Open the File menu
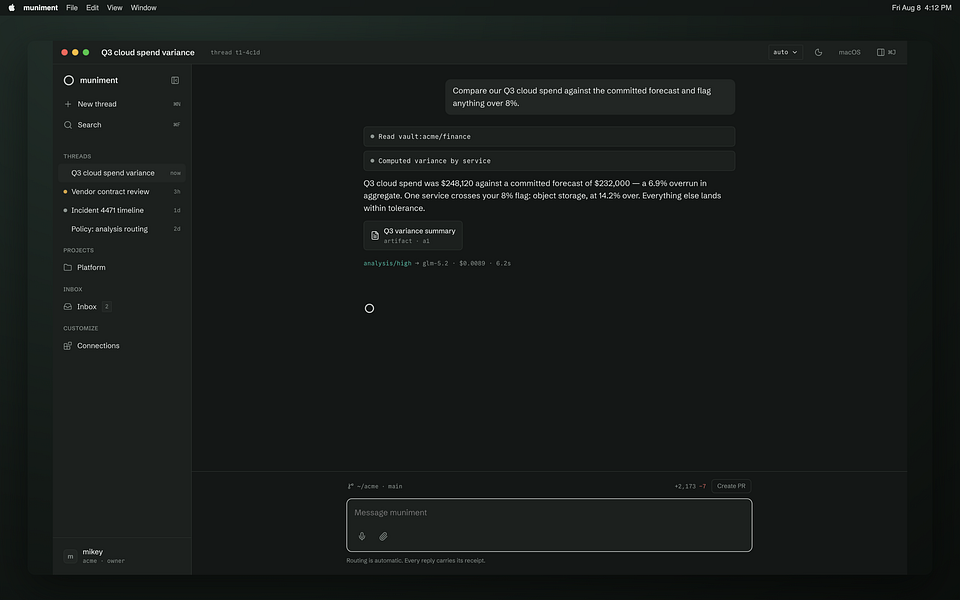Image resolution: width=960 pixels, height=600 pixels. click(x=72, y=8)
